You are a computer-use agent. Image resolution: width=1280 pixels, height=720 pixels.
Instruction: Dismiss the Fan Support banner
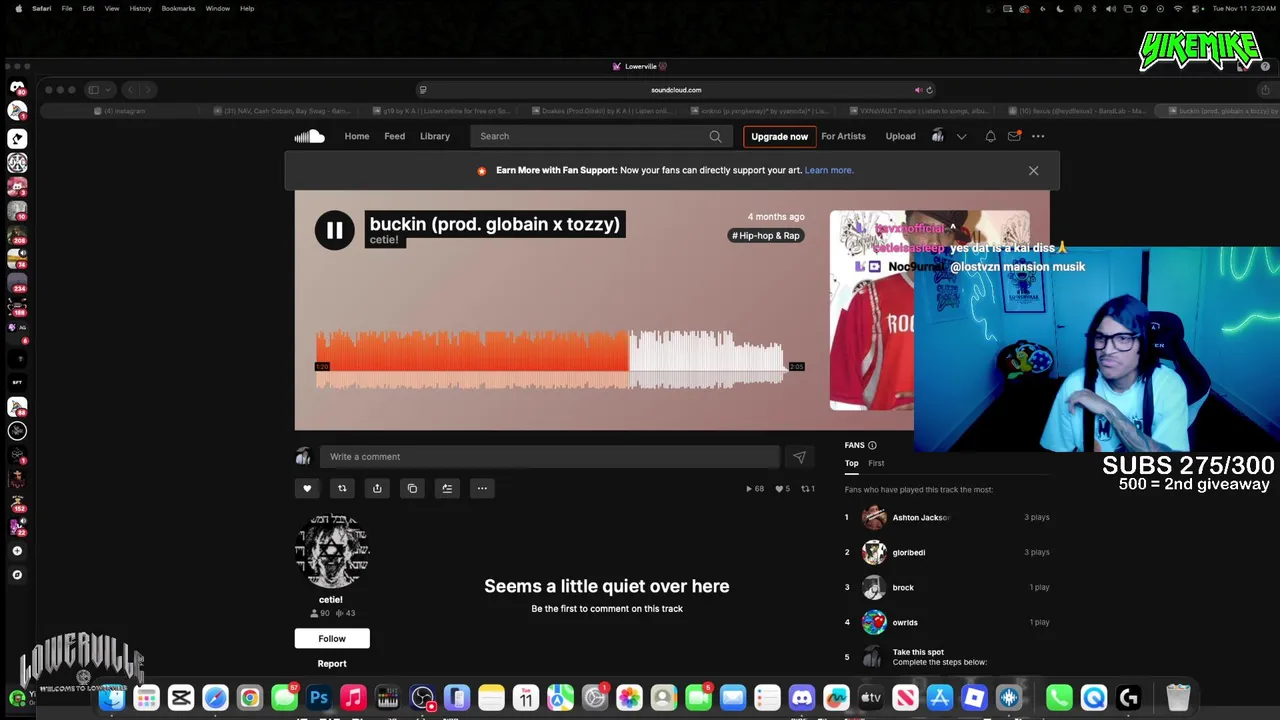(x=1033, y=171)
